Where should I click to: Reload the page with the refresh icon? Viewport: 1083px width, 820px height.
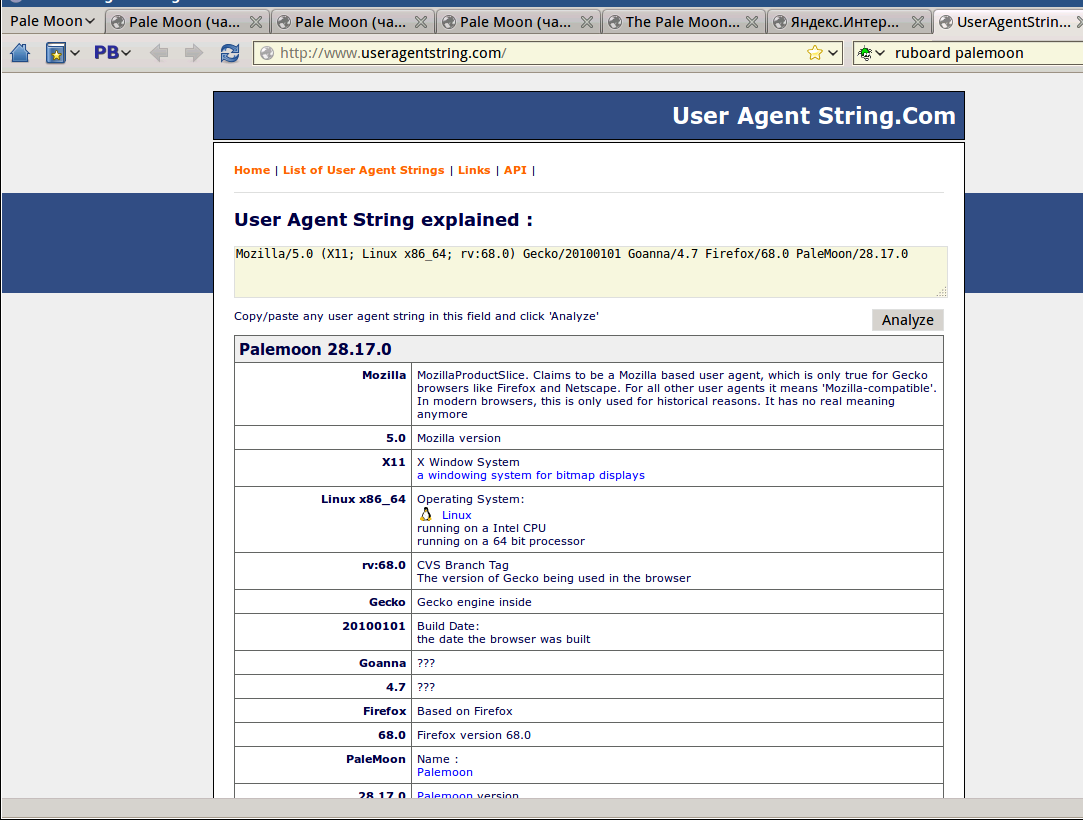[x=230, y=53]
